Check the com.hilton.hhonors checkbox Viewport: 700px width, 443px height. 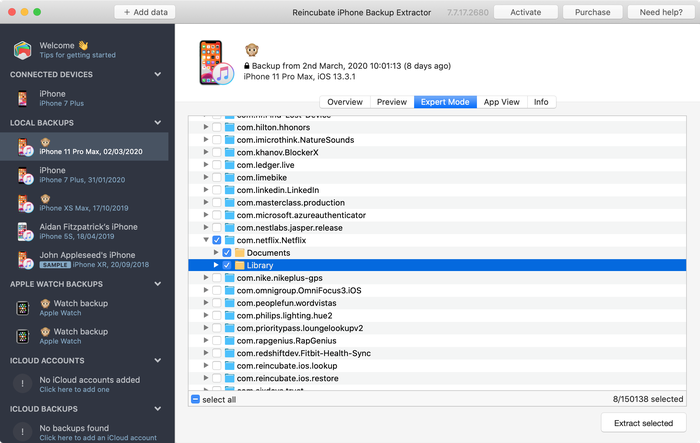217,127
